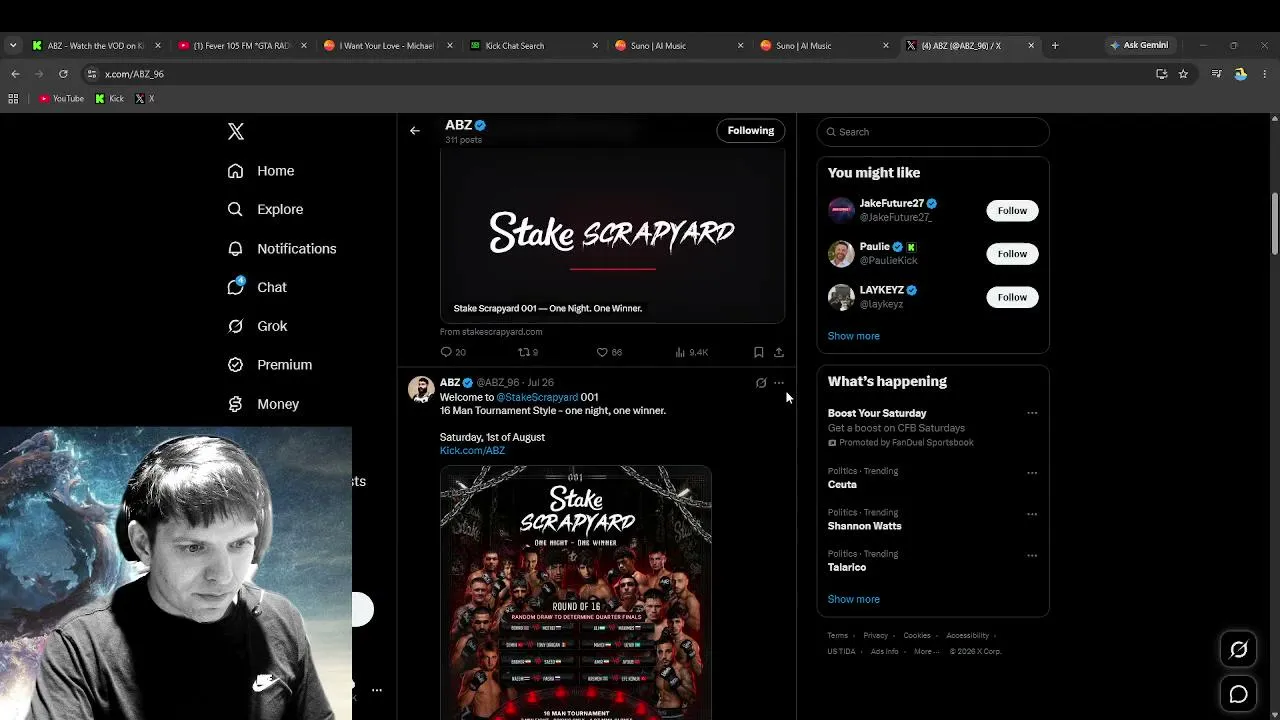Image resolution: width=1280 pixels, height=720 pixels.
Task: Open the YouTube bookmark
Action: [61, 99]
